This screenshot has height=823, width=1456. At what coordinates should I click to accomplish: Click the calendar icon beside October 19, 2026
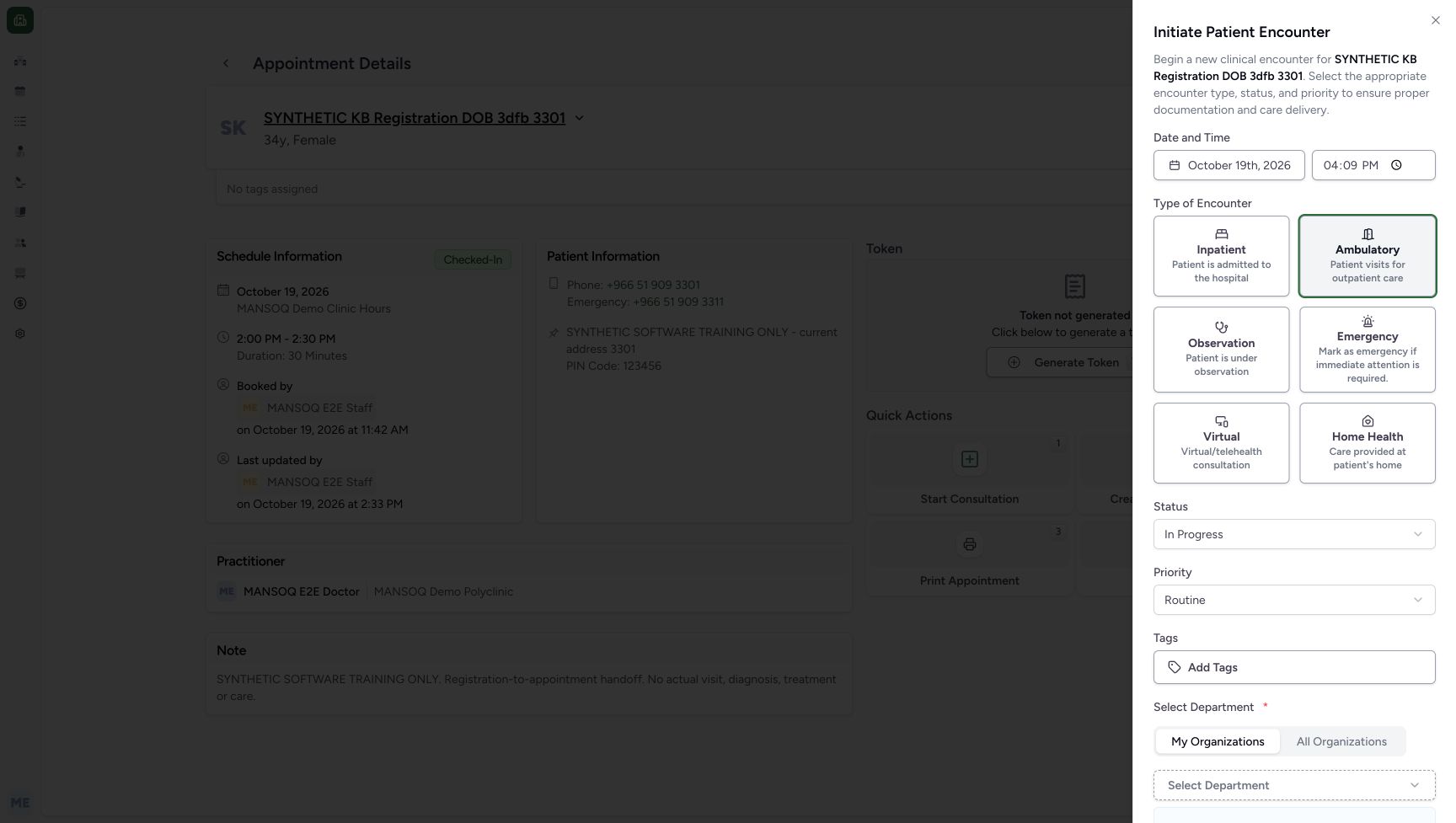[x=223, y=291]
